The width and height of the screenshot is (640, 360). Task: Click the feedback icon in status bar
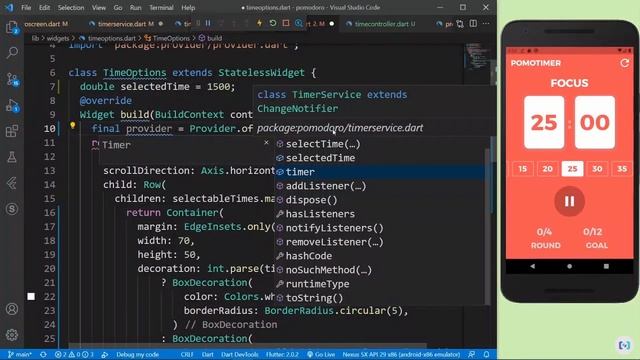tap(472, 354)
